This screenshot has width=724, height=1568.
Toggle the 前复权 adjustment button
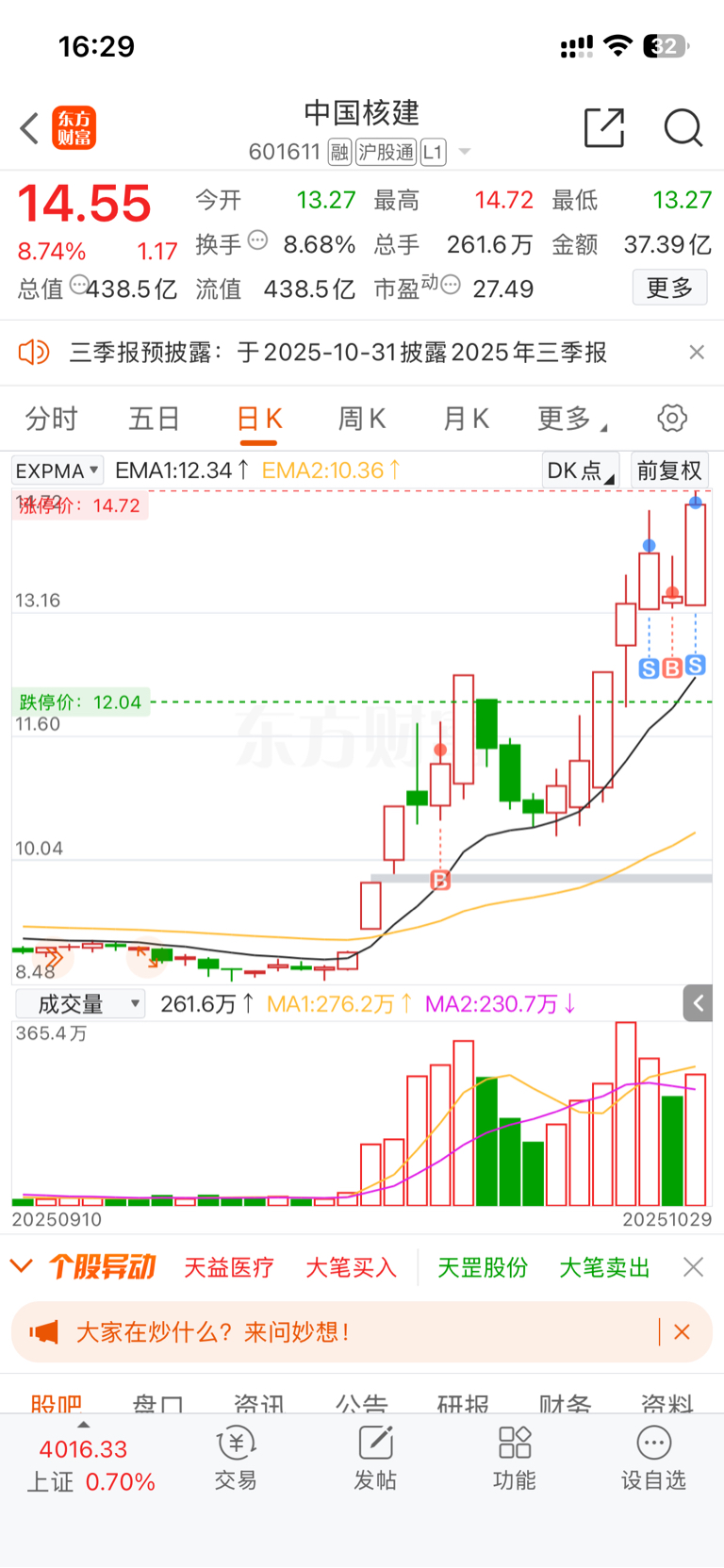[x=669, y=470]
